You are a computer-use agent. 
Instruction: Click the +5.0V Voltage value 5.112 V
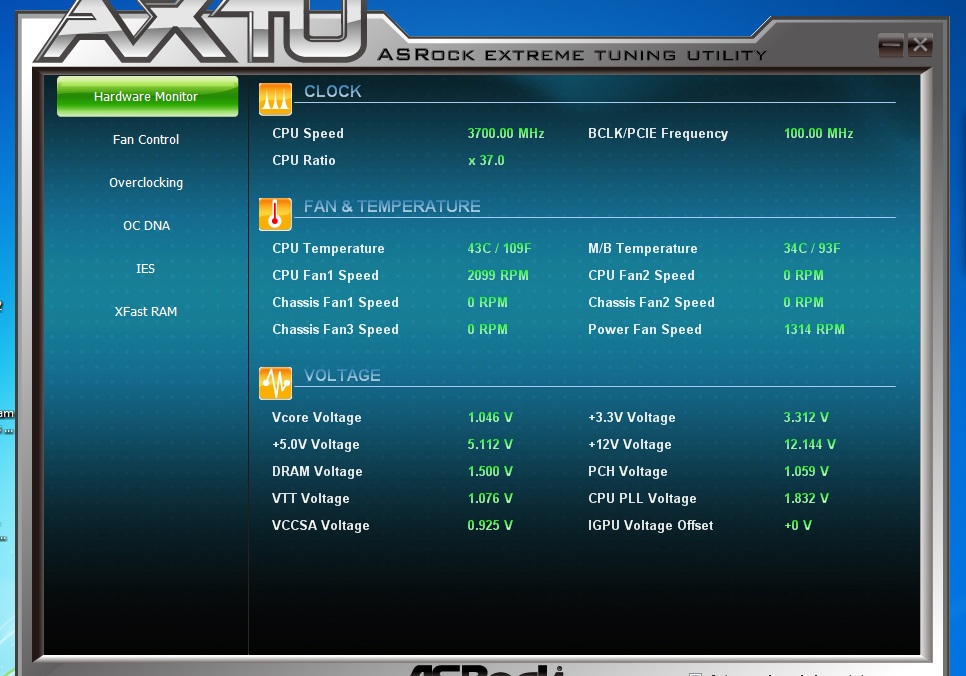pyautogui.click(x=490, y=445)
